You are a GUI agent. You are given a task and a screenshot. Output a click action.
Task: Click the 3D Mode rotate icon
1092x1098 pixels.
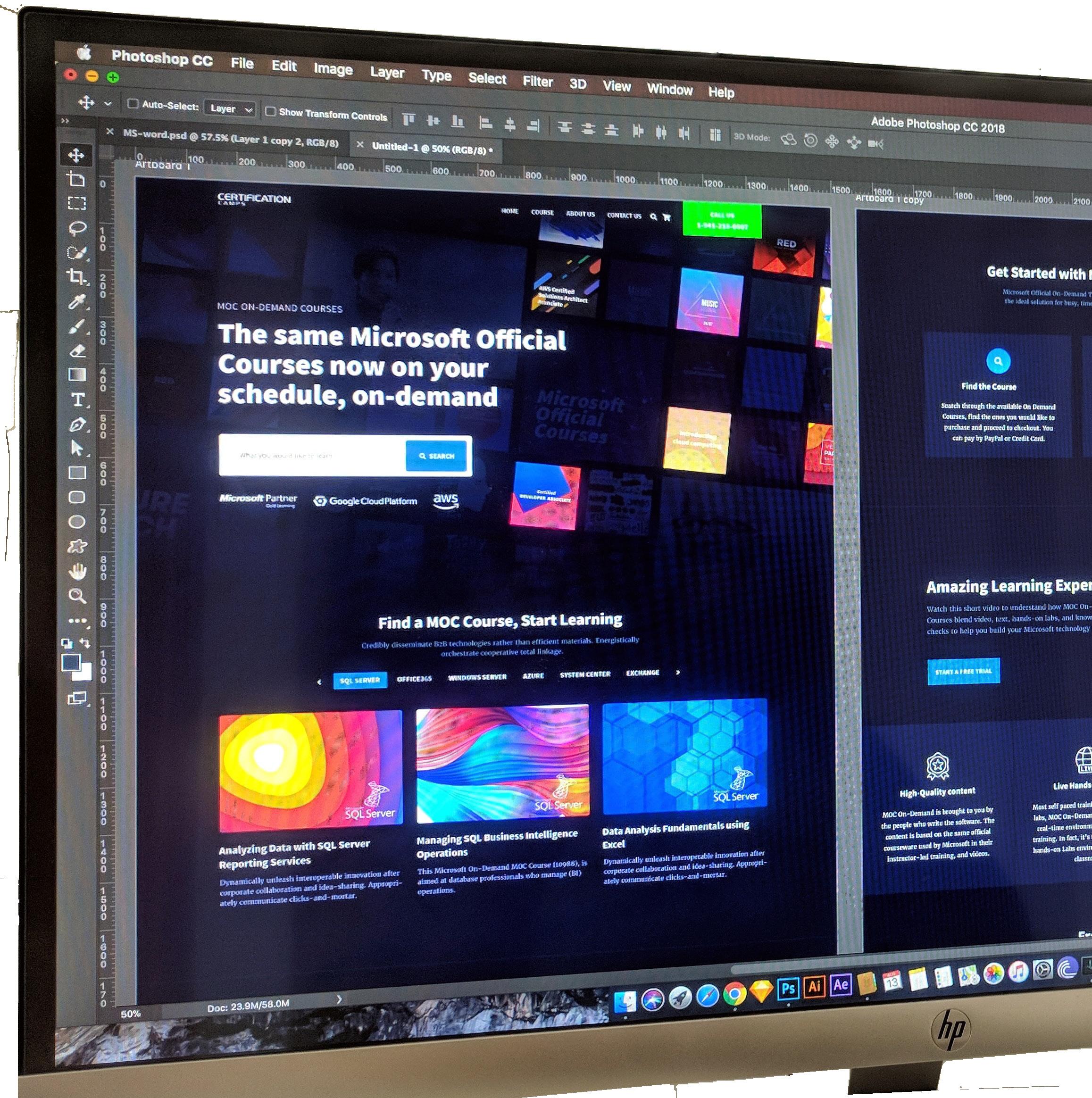(x=788, y=139)
